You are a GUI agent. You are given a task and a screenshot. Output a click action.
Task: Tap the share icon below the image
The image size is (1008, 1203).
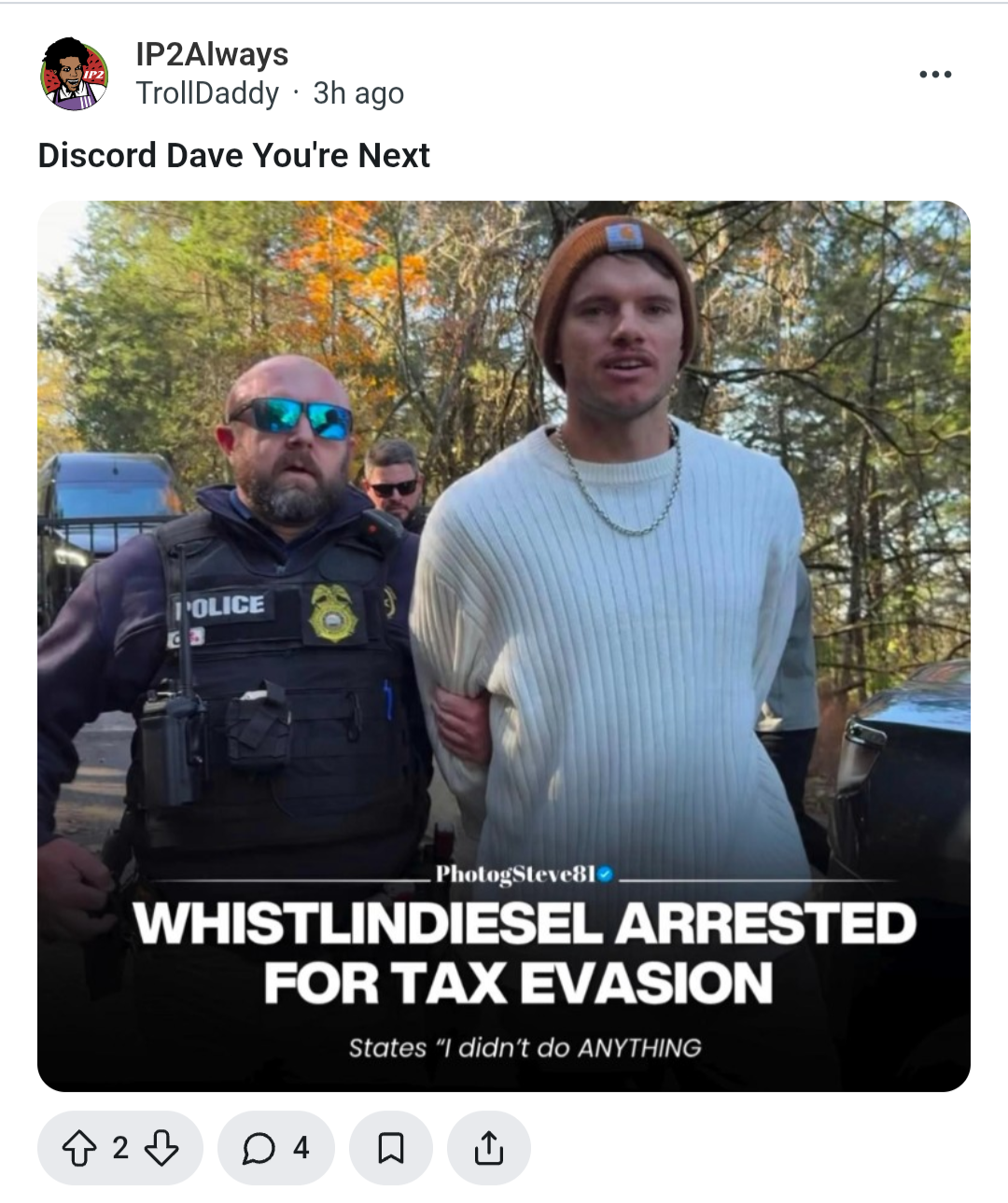click(x=488, y=1148)
